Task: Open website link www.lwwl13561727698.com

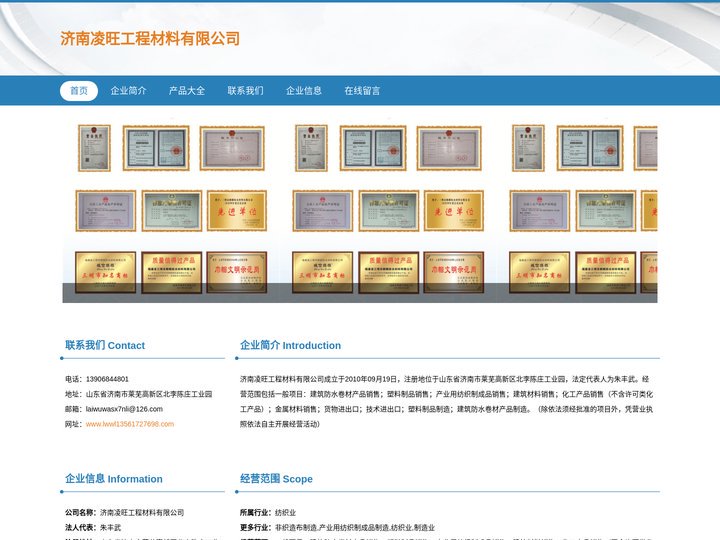Action: (x=130, y=424)
